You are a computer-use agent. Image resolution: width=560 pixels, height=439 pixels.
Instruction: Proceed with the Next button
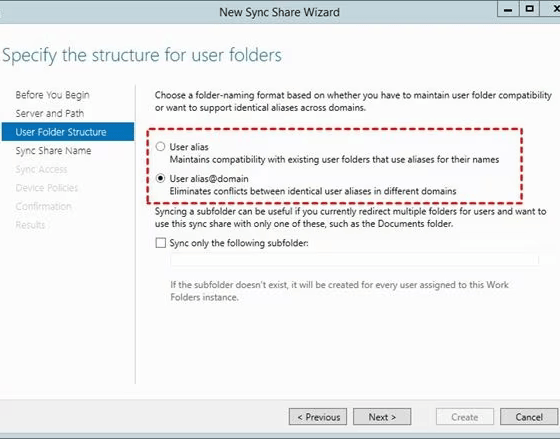[382, 417]
